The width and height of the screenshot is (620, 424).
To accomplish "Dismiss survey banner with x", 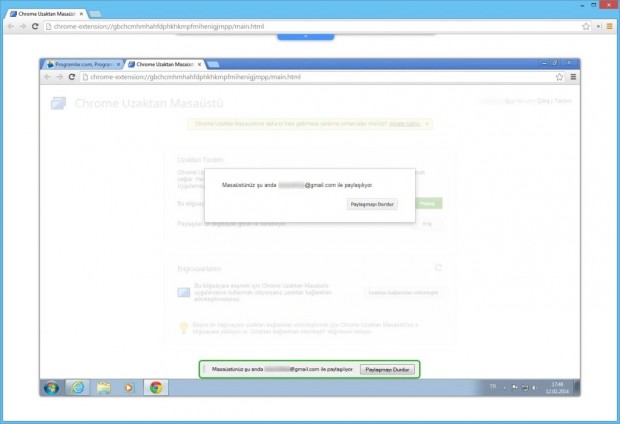I will [x=427, y=124].
